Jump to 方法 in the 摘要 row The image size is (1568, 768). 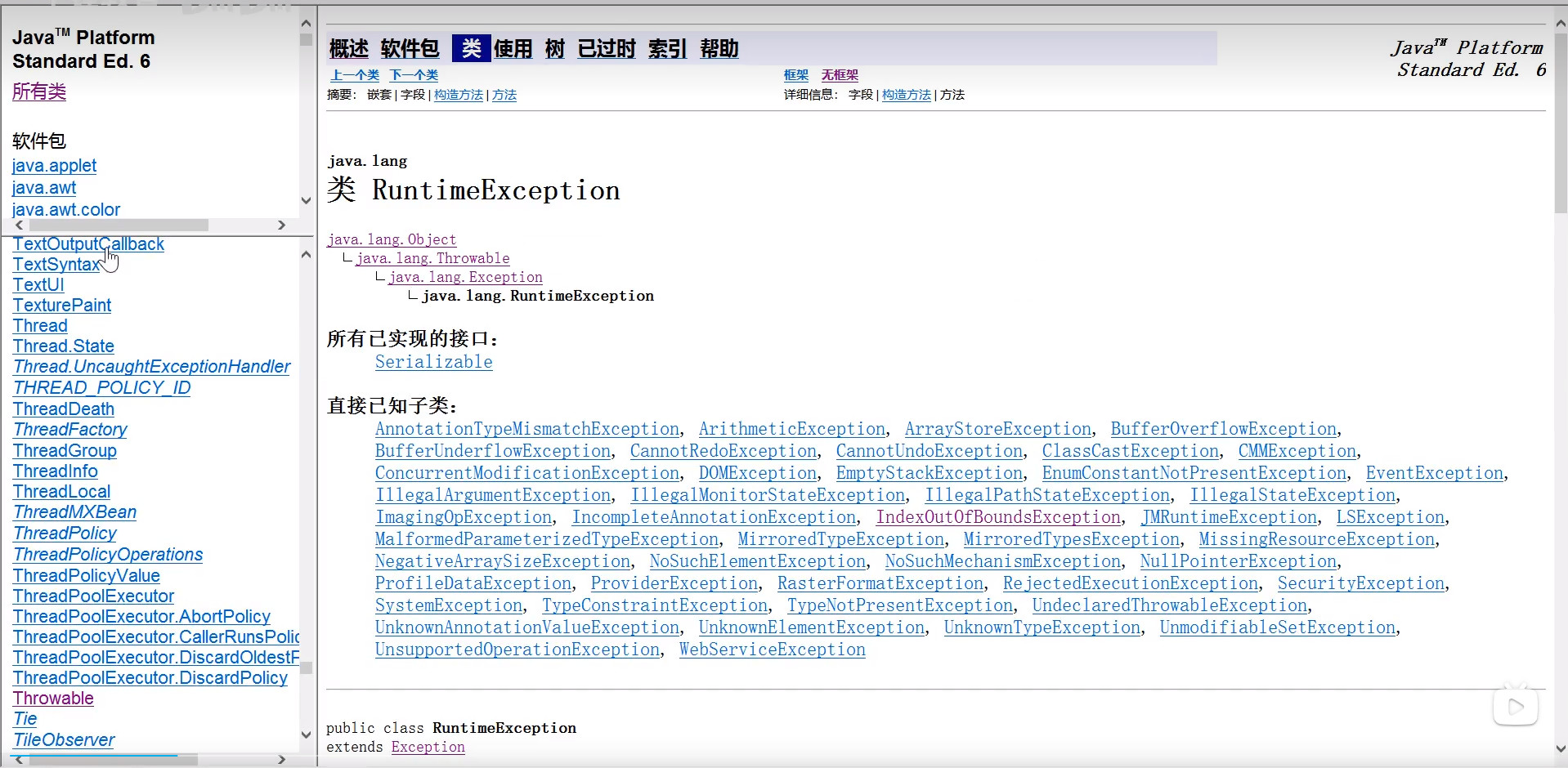504,95
